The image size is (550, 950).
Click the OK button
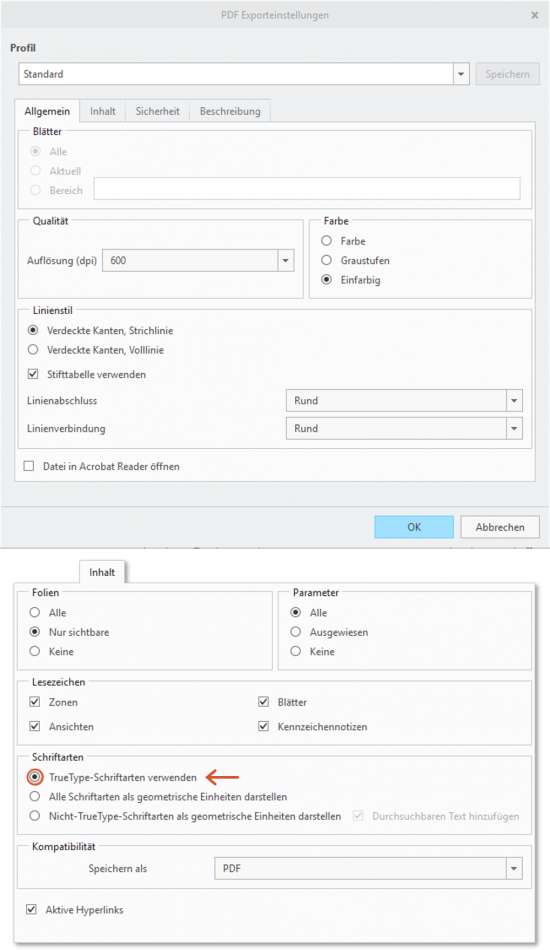[414, 527]
